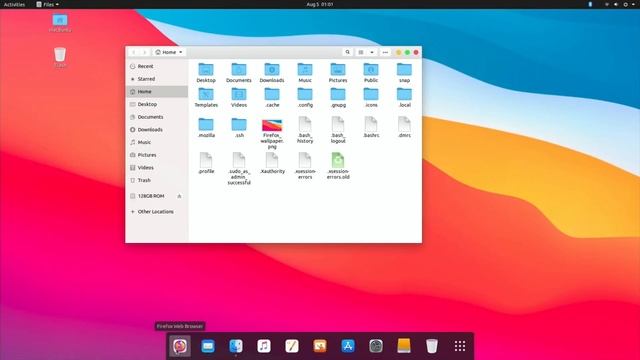Open Recent in the sidebar

click(157, 66)
